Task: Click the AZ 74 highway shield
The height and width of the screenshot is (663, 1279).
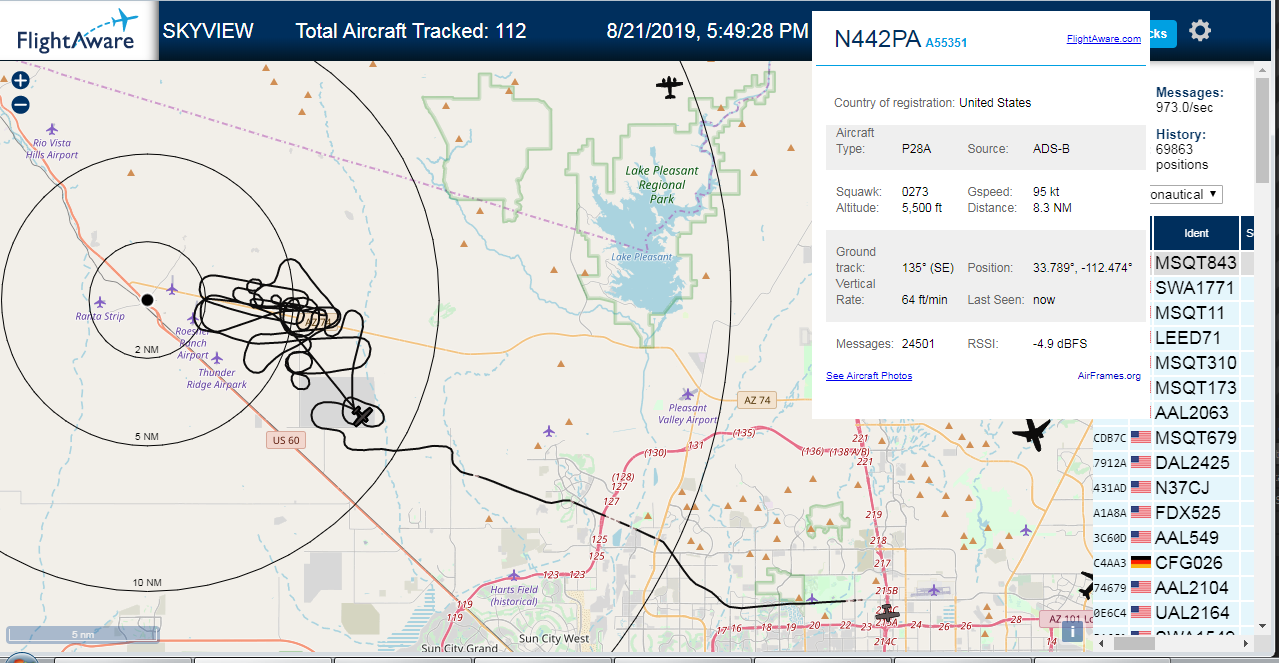Action: tap(758, 400)
